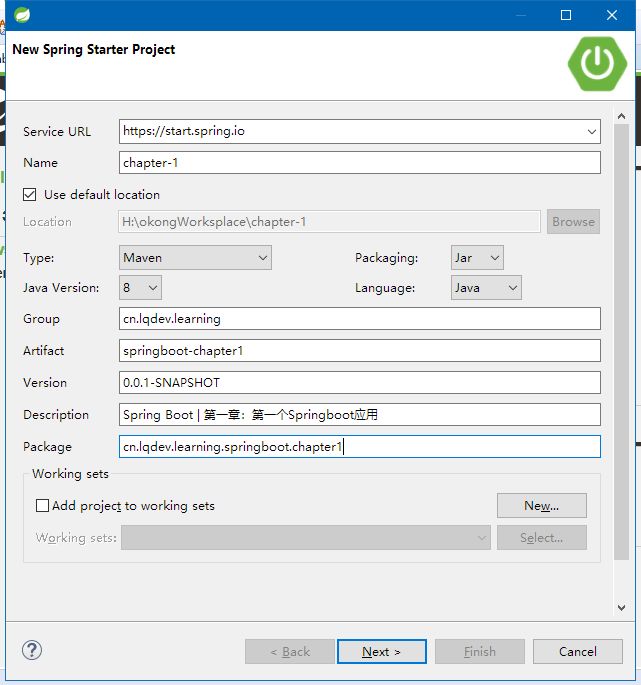
Task: Click the scroll down arrow
Action: pos(621,608)
